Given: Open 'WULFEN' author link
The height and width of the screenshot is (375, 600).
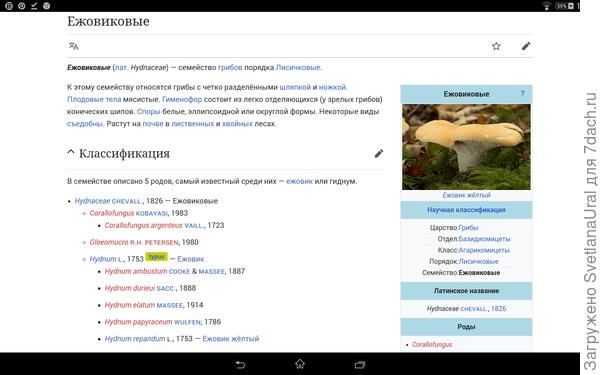Looking at the screenshot, I should click(187, 322).
